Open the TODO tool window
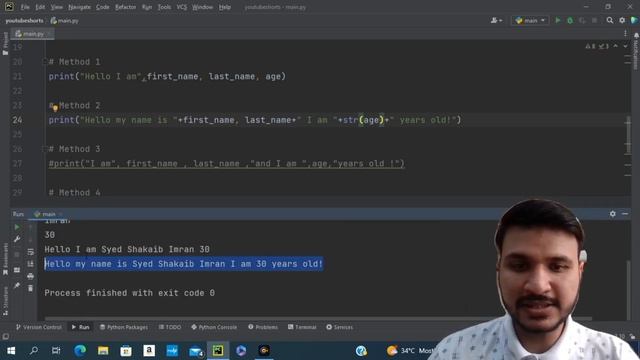The width and height of the screenshot is (640, 360). 170,327
